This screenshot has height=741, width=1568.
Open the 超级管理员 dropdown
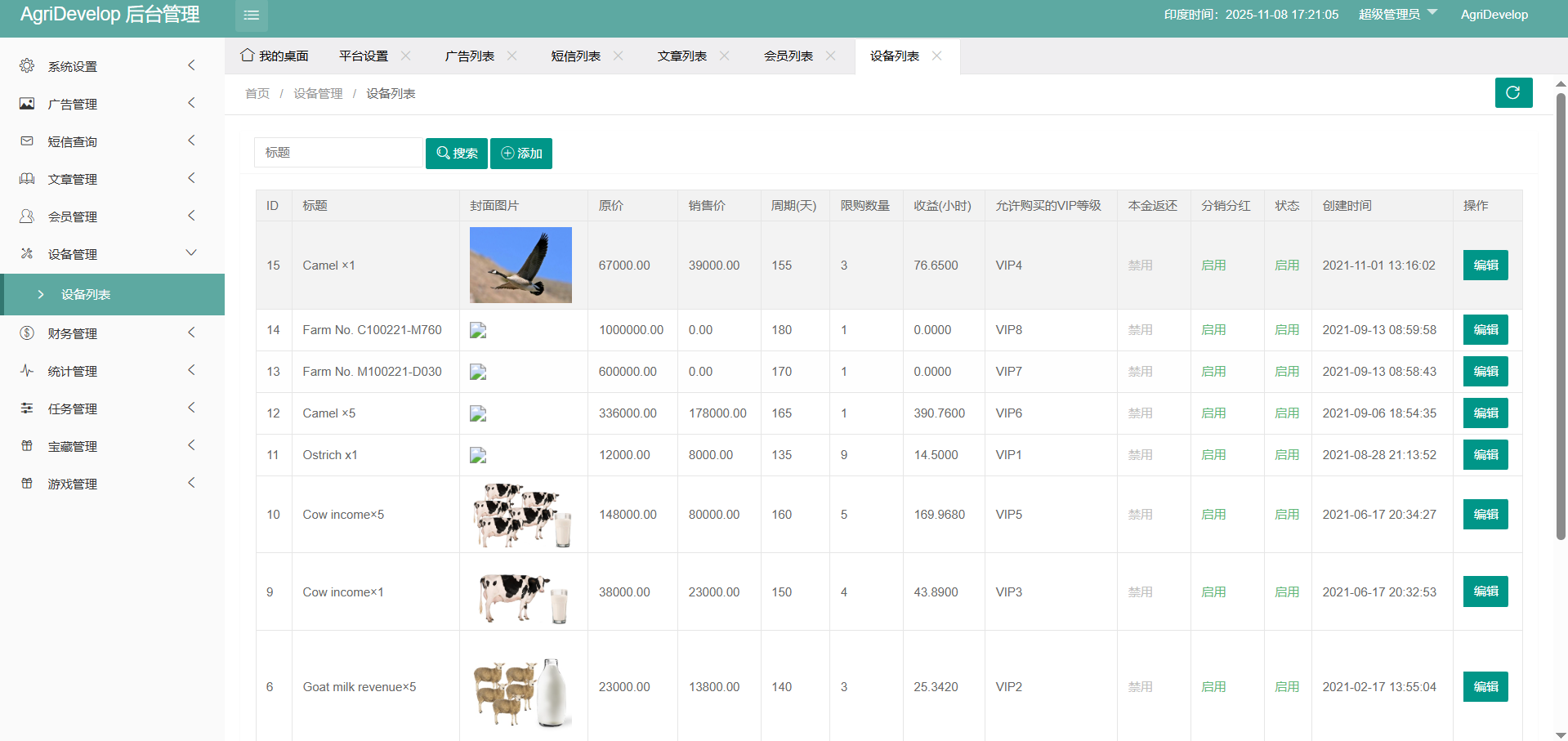[x=1396, y=15]
